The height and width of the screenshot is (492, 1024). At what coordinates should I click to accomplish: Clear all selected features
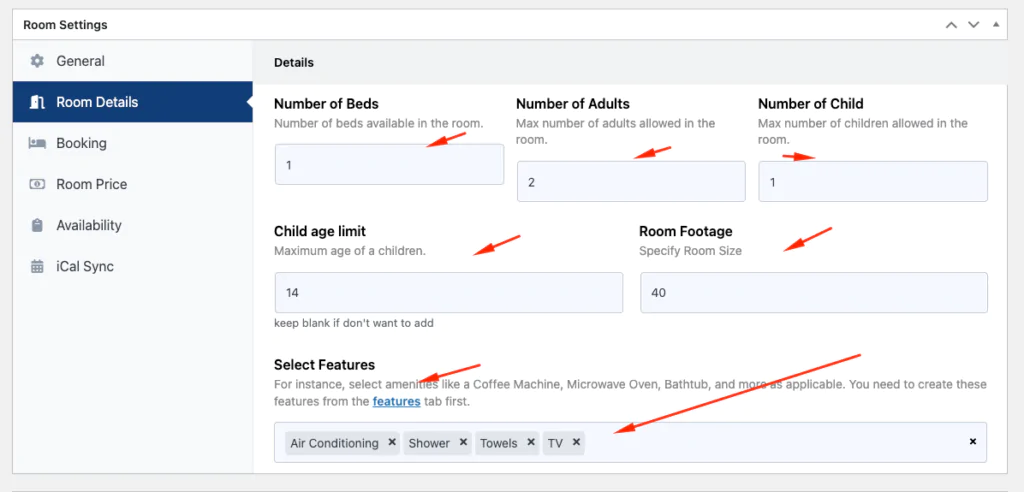(x=972, y=442)
